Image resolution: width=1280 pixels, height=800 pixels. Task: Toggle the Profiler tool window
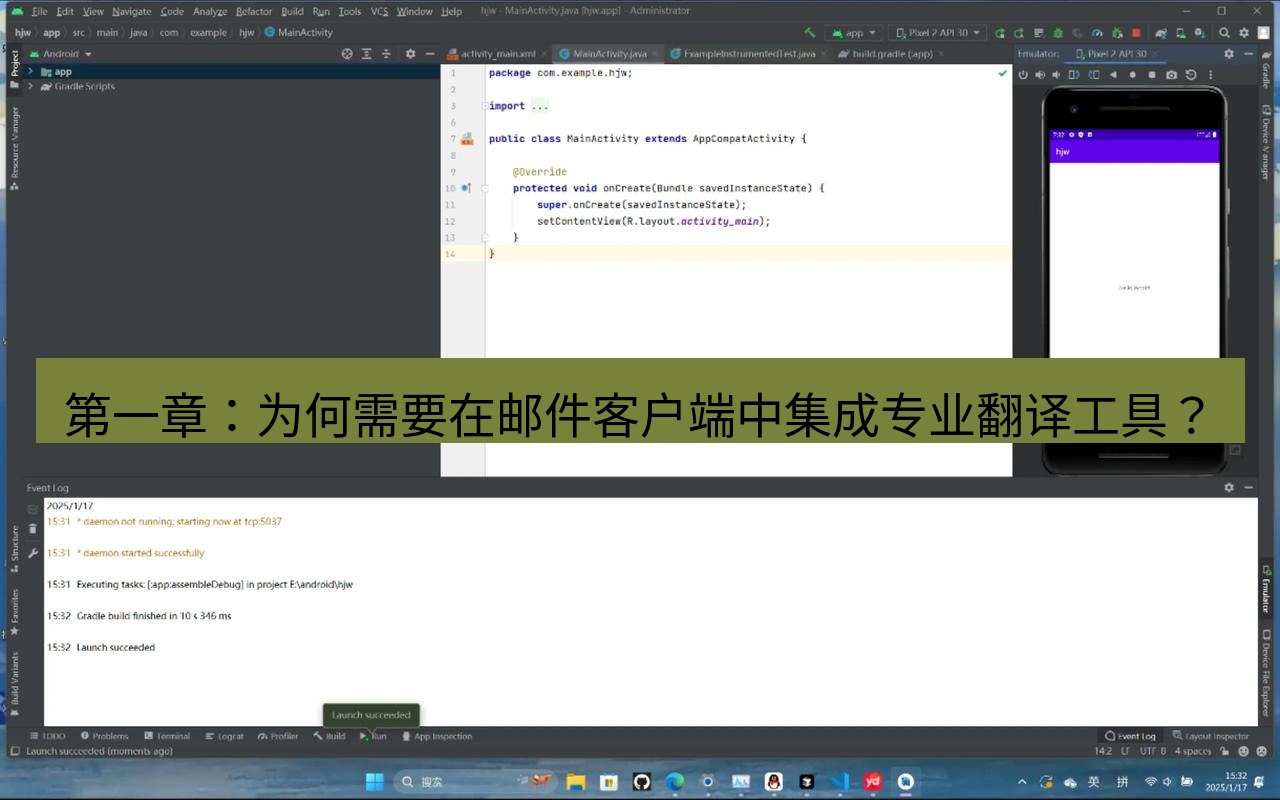point(278,736)
